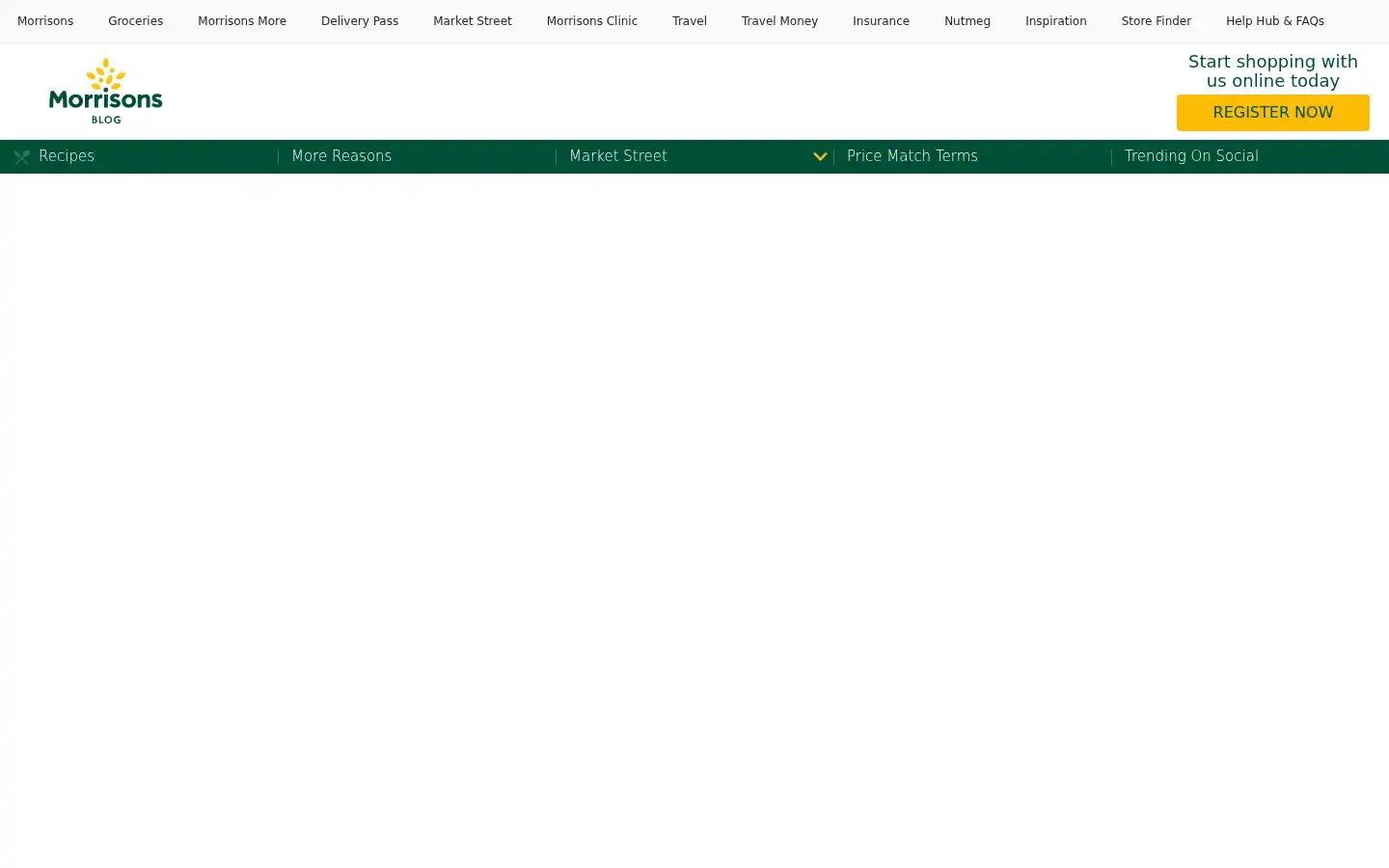Open the Store Finder link
Image resolution: width=1389 pixels, height=868 pixels.
pos(1157,21)
